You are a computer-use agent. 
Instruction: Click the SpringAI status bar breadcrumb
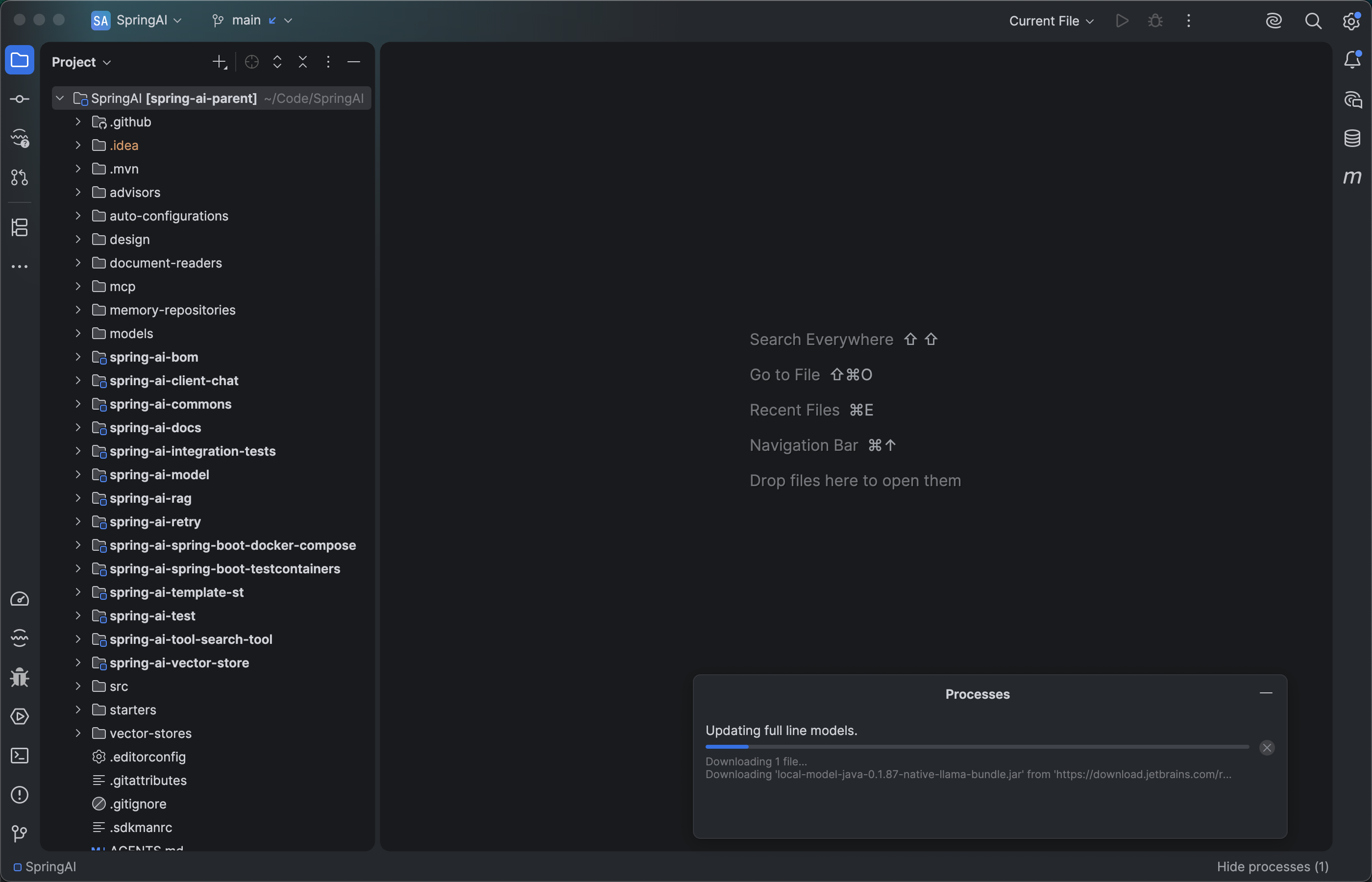[x=45, y=866]
